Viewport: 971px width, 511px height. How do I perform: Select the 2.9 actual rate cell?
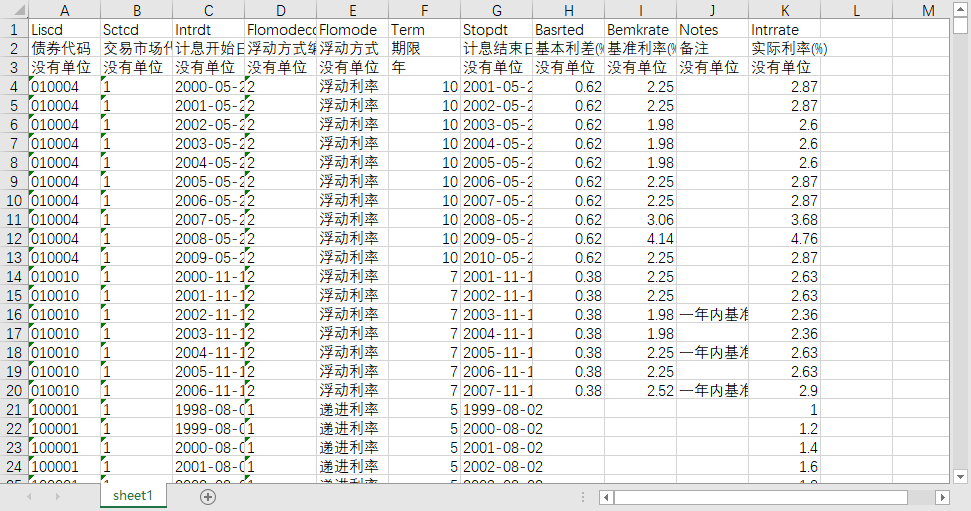click(785, 391)
